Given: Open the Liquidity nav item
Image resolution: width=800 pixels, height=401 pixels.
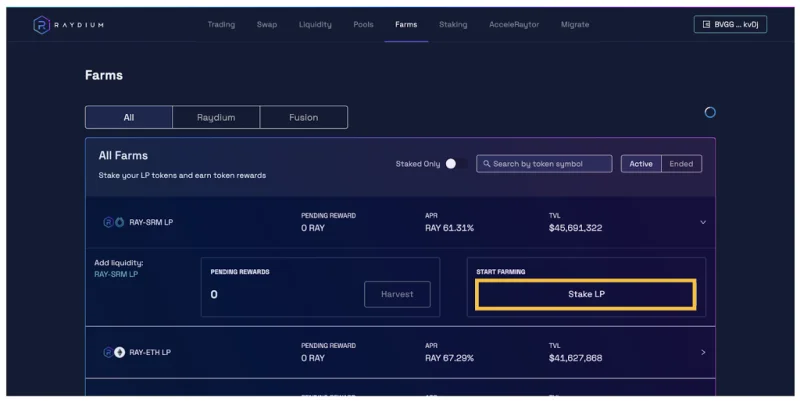Looking at the screenshot, I should coord(315,24).
